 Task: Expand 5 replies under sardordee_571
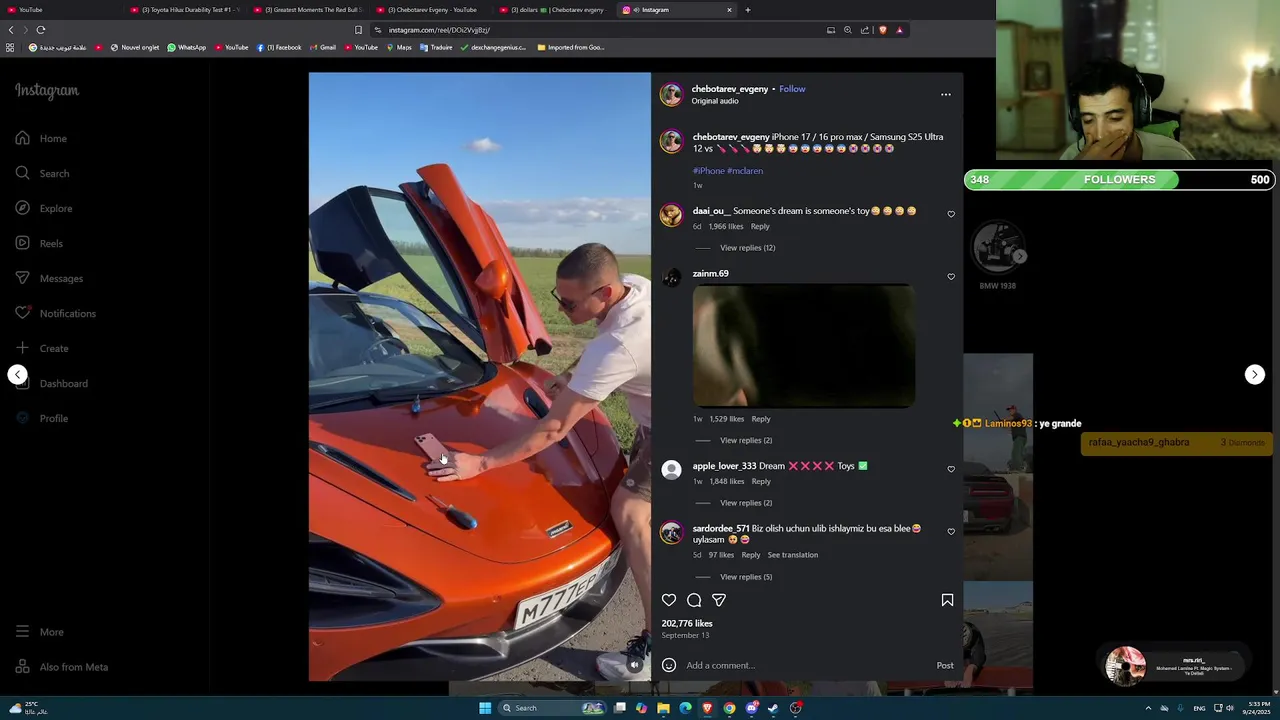point(746,577)
